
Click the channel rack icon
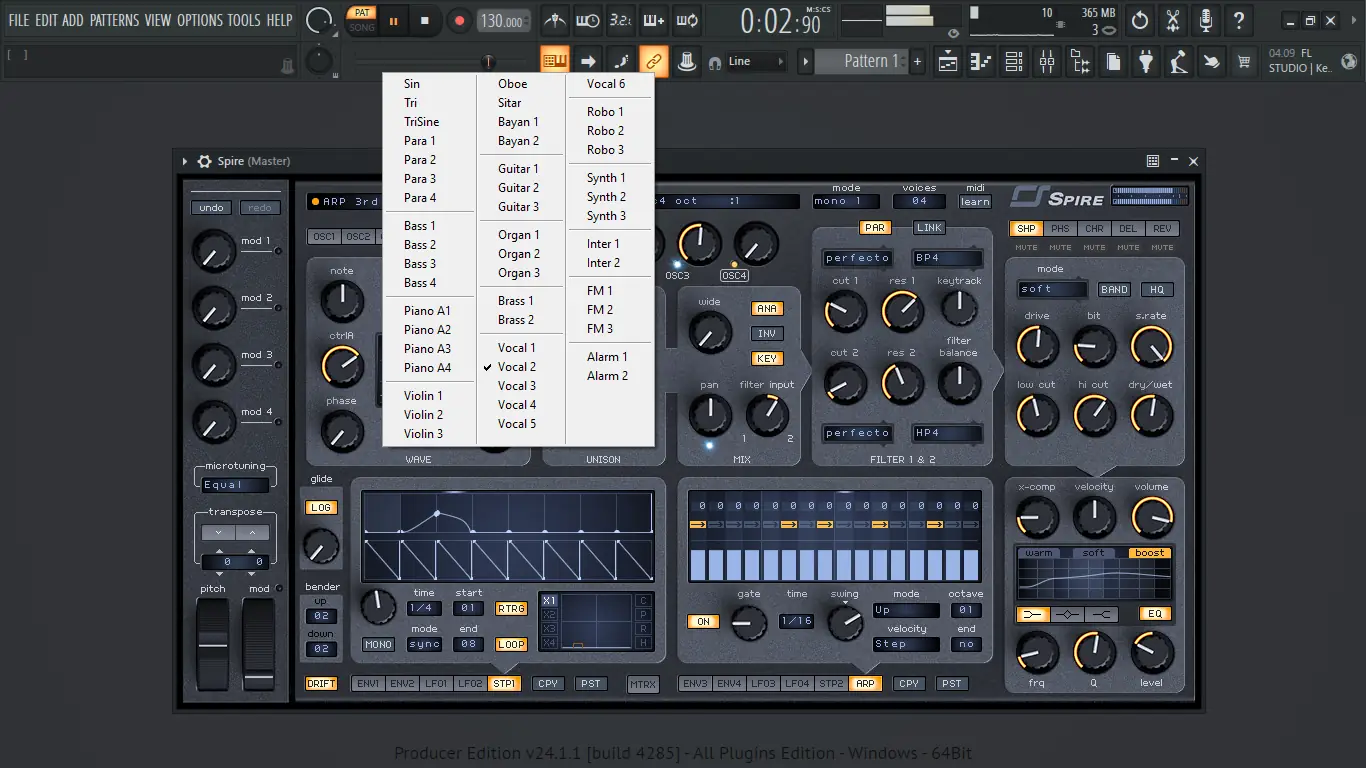(1013, 62)
